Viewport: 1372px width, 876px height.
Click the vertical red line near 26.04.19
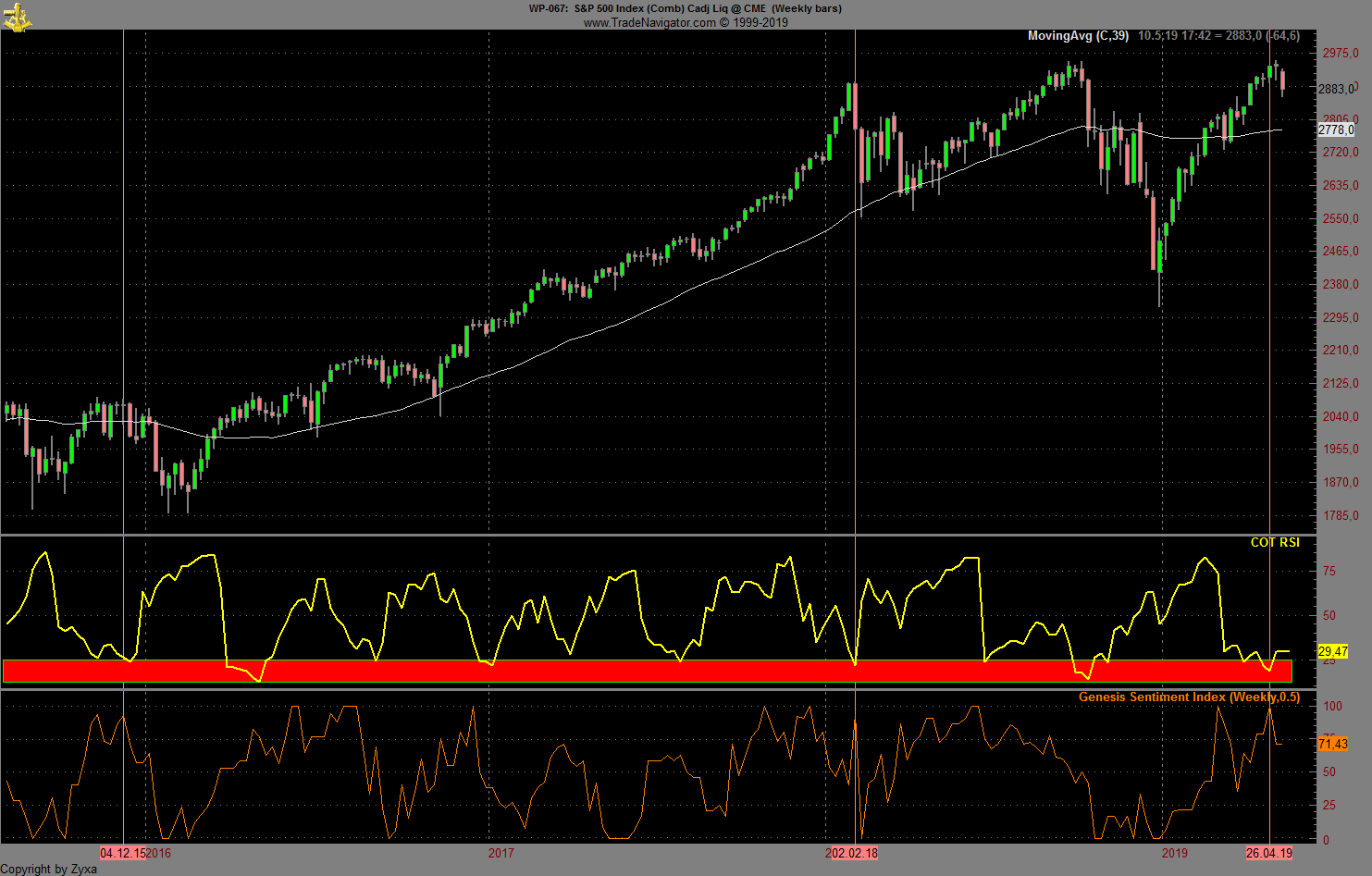pos(1270,370)
